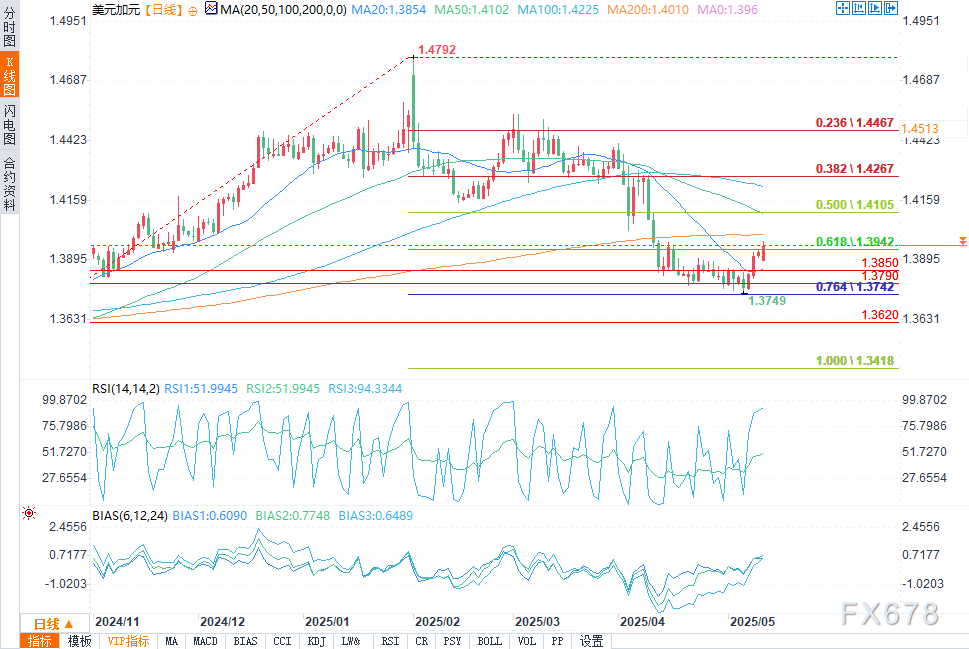This screenshot has height=649, width=969.
Task: Toggle the KDJ indicator
Action: tap(316, 641)
